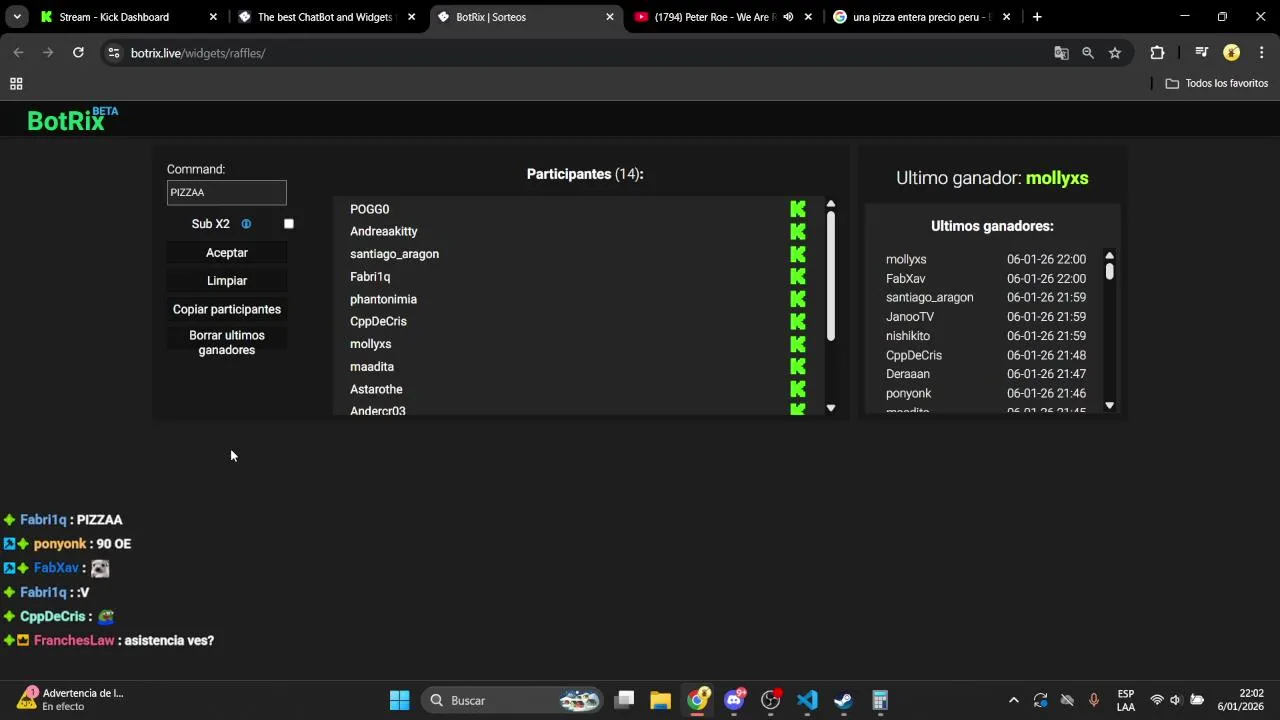Click the Kick icon beside mollyxs participant
Image resolution: width=1280 pixels, height=720 pixels.
[798, 344]
